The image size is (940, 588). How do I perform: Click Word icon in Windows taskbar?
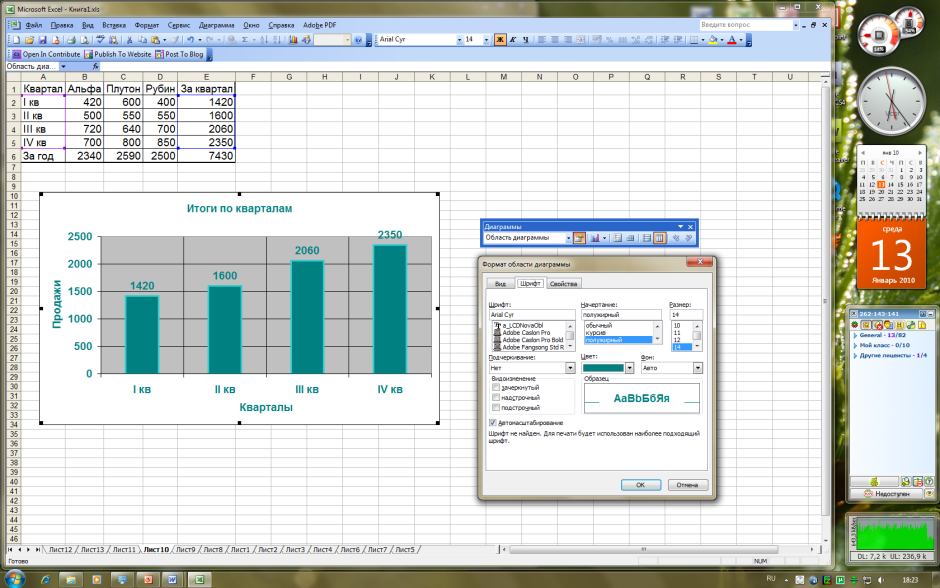pyautogui.click(x=172, y=580)
